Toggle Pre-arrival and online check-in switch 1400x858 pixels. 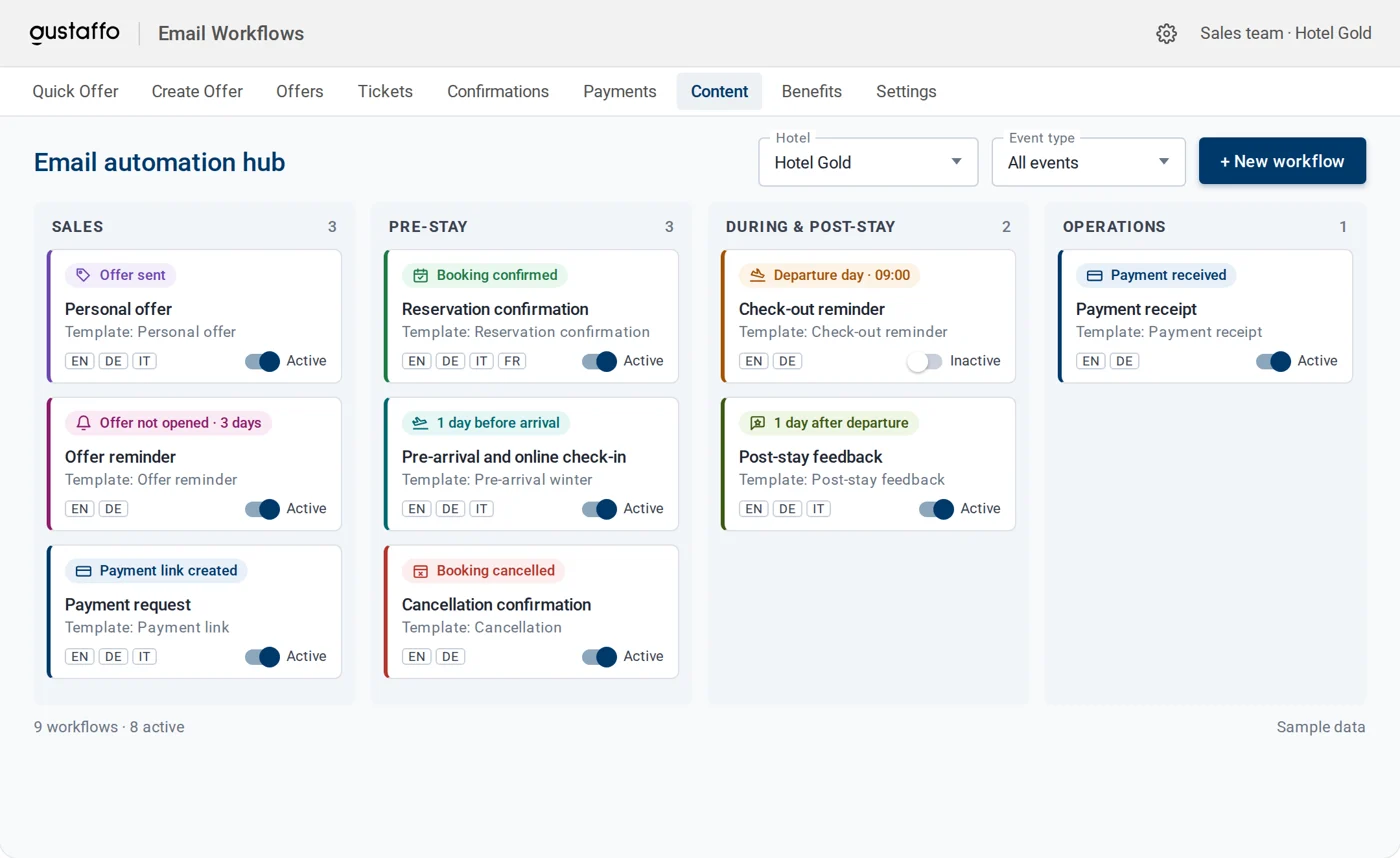tap(599, 509)
